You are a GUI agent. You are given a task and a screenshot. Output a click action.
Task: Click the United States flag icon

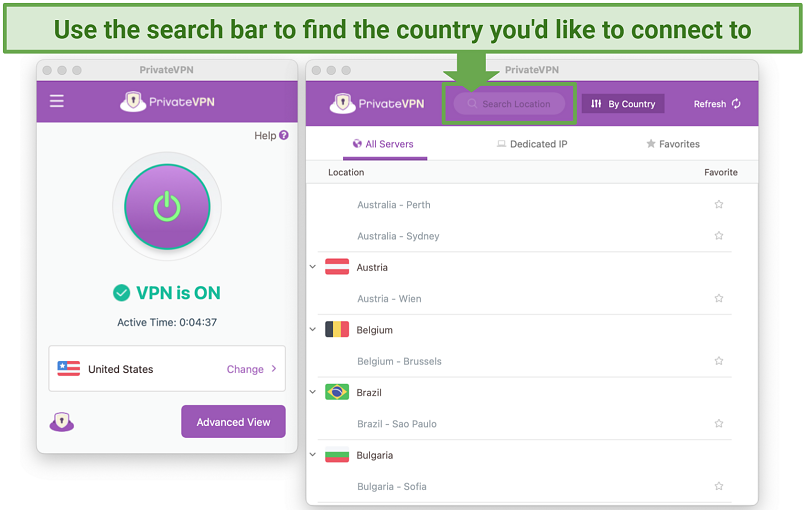(x=68, y=369)
